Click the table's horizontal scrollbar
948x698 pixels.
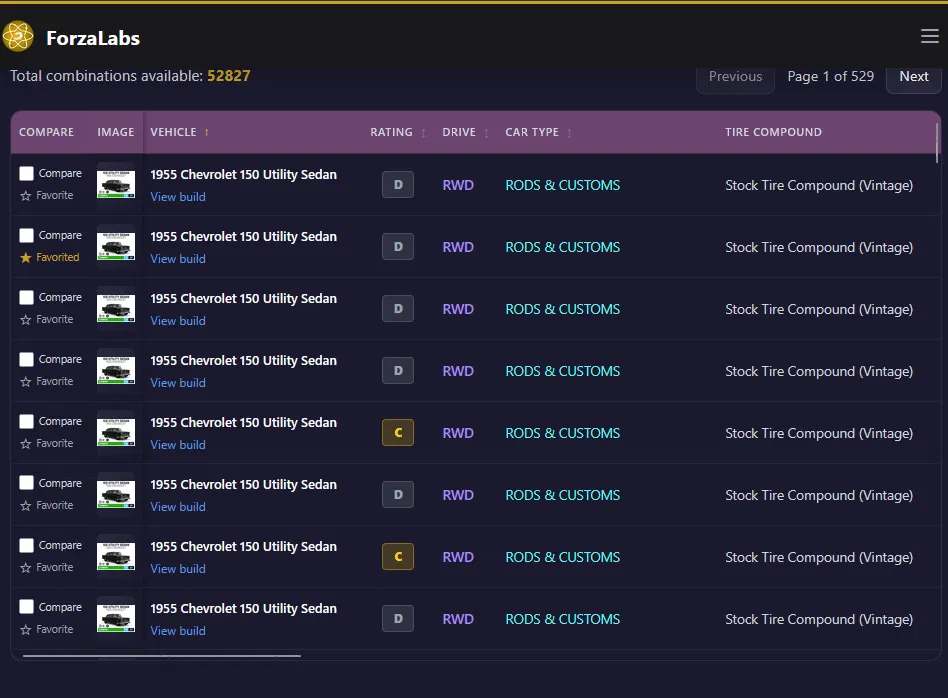[x=162, y=656]
